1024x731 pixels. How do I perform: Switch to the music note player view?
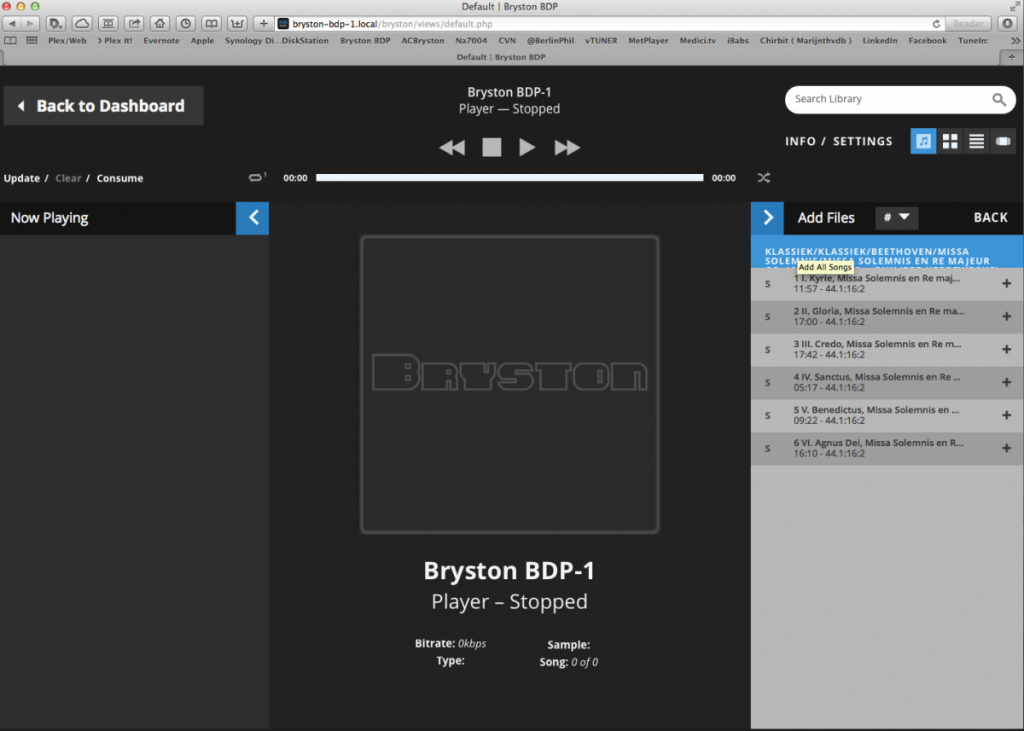(923, 141)
